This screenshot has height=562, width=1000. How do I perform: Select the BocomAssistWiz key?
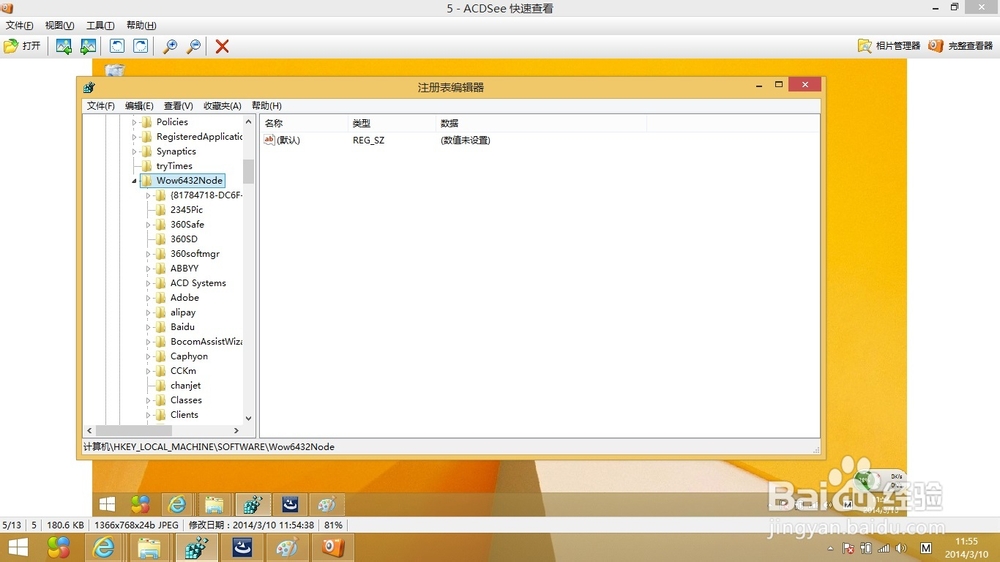click(x=205, y=342)
